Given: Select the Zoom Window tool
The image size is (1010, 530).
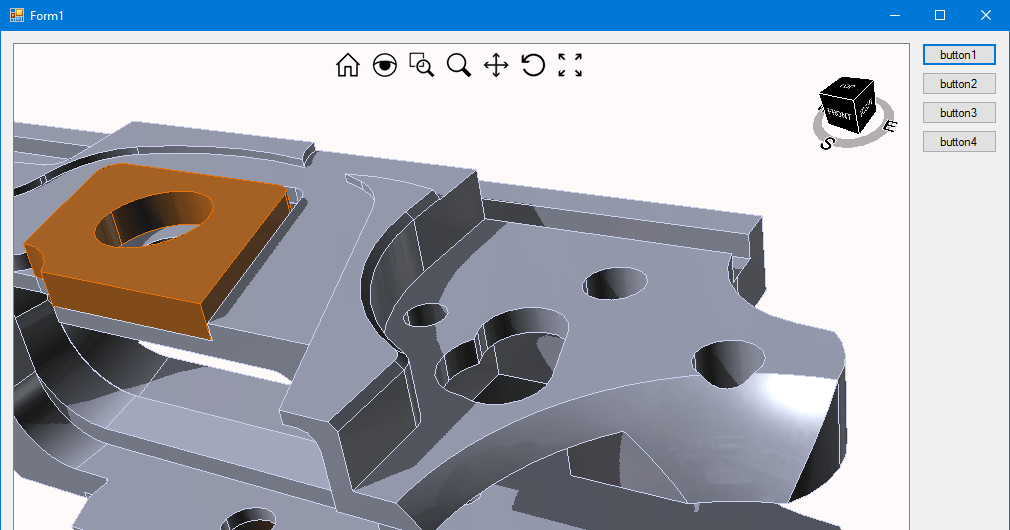Looking at the screenshot, I should click(x=421, y=66).
